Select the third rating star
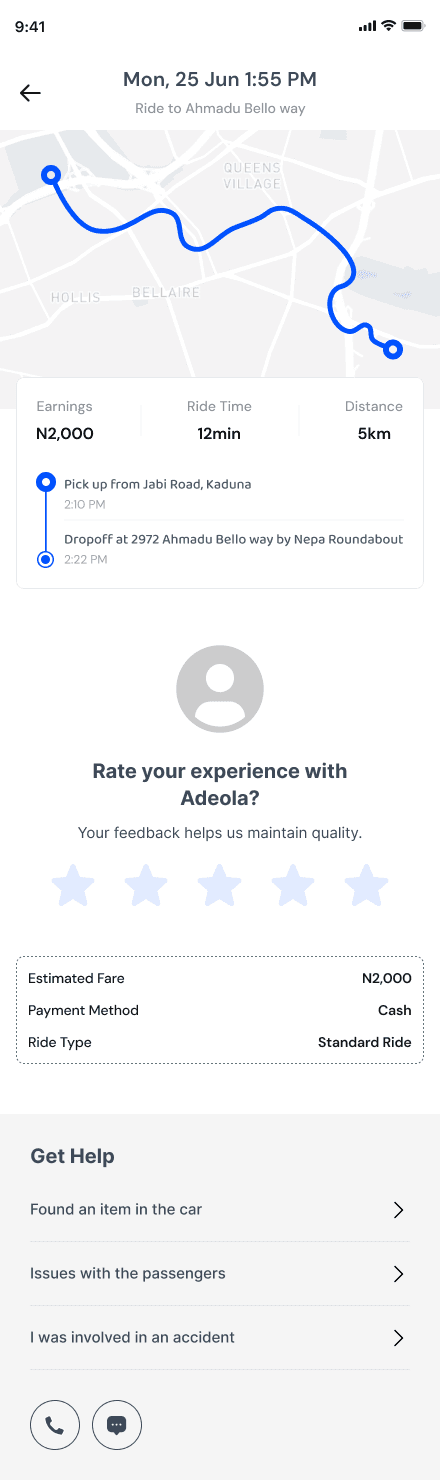The image size is (440, 1480). 220,886
